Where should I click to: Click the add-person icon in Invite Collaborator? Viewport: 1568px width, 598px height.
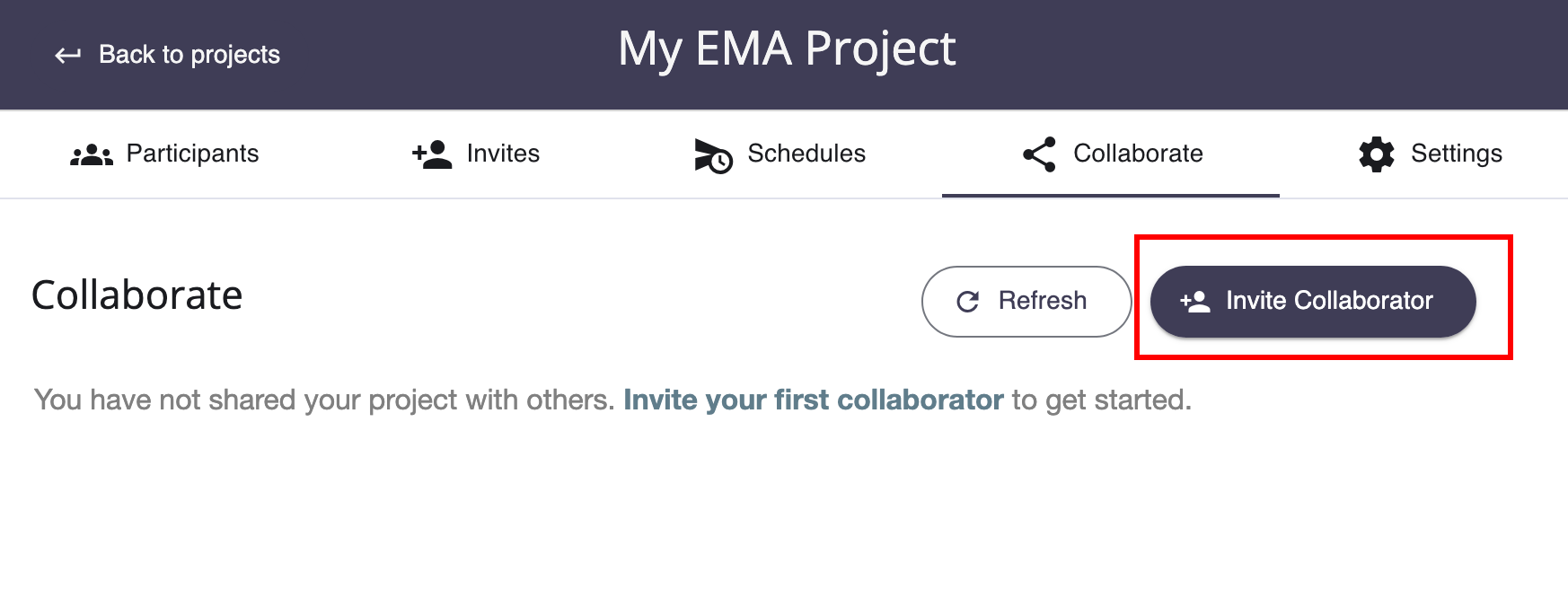[x=1195, y=302]
